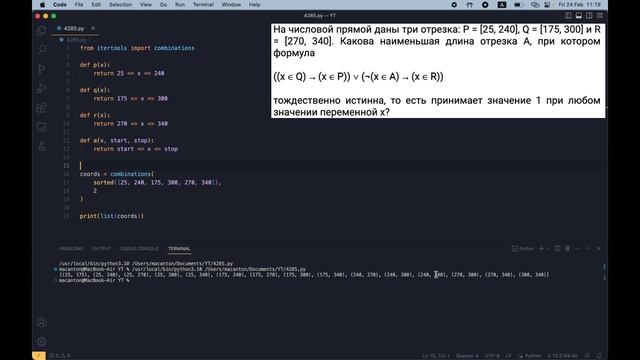Open Run and Debug view
This screenshot has height=360, width=640.
tap(42, 89)
